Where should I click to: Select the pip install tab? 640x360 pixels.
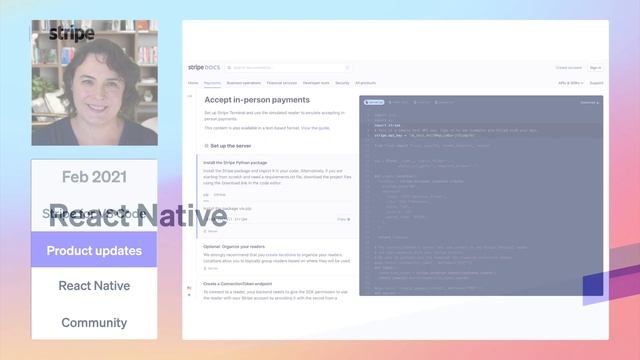(206, 195)
